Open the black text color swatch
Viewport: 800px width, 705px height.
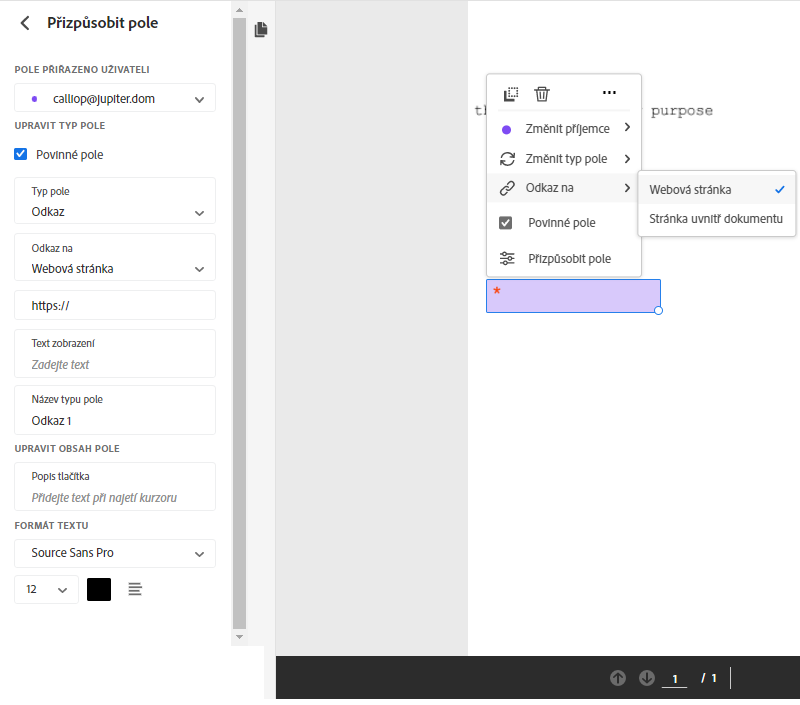click(99, 590)
